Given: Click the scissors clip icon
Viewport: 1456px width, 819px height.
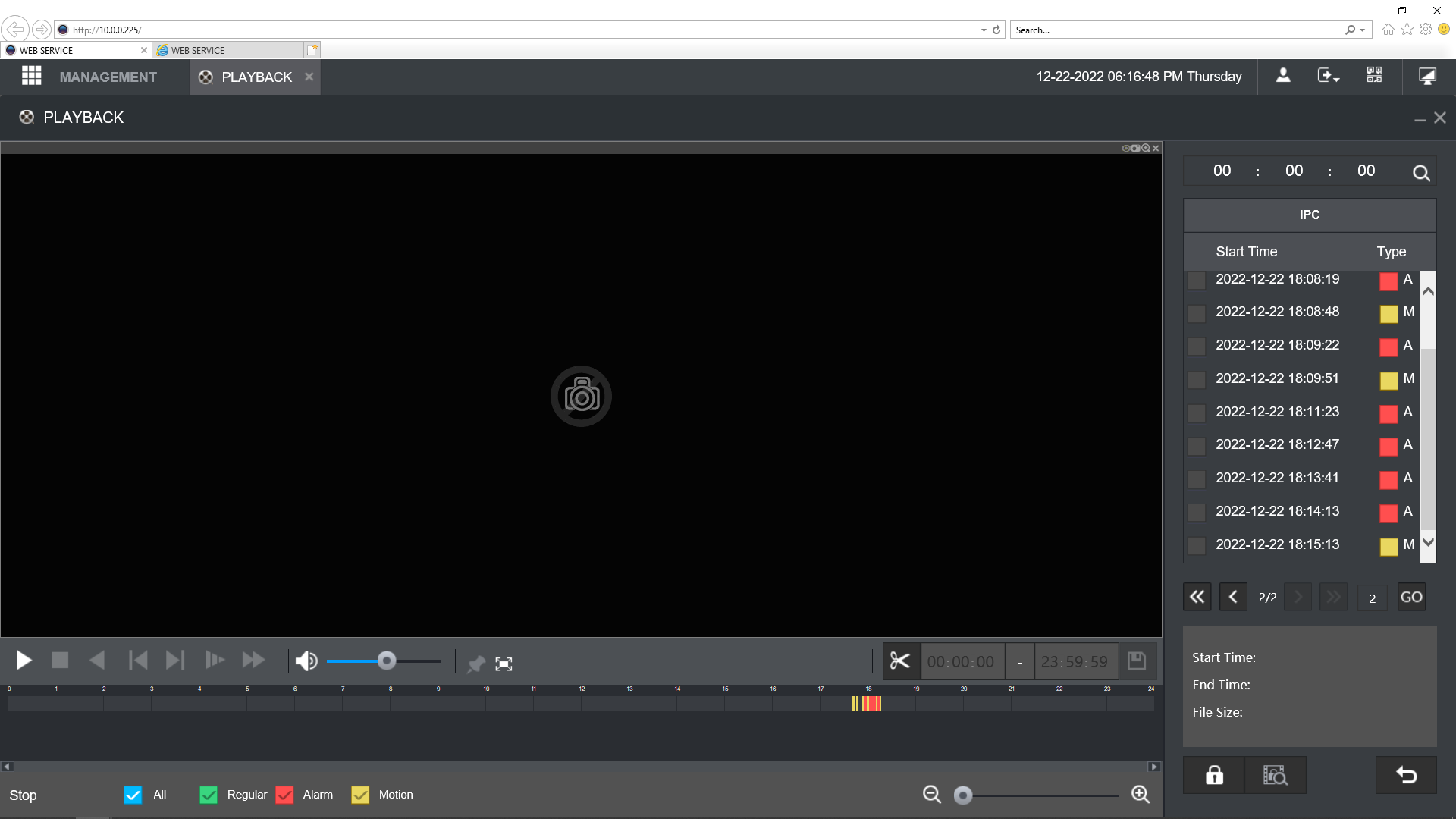Looking at the screenshot, I should (x=900, y=661).
